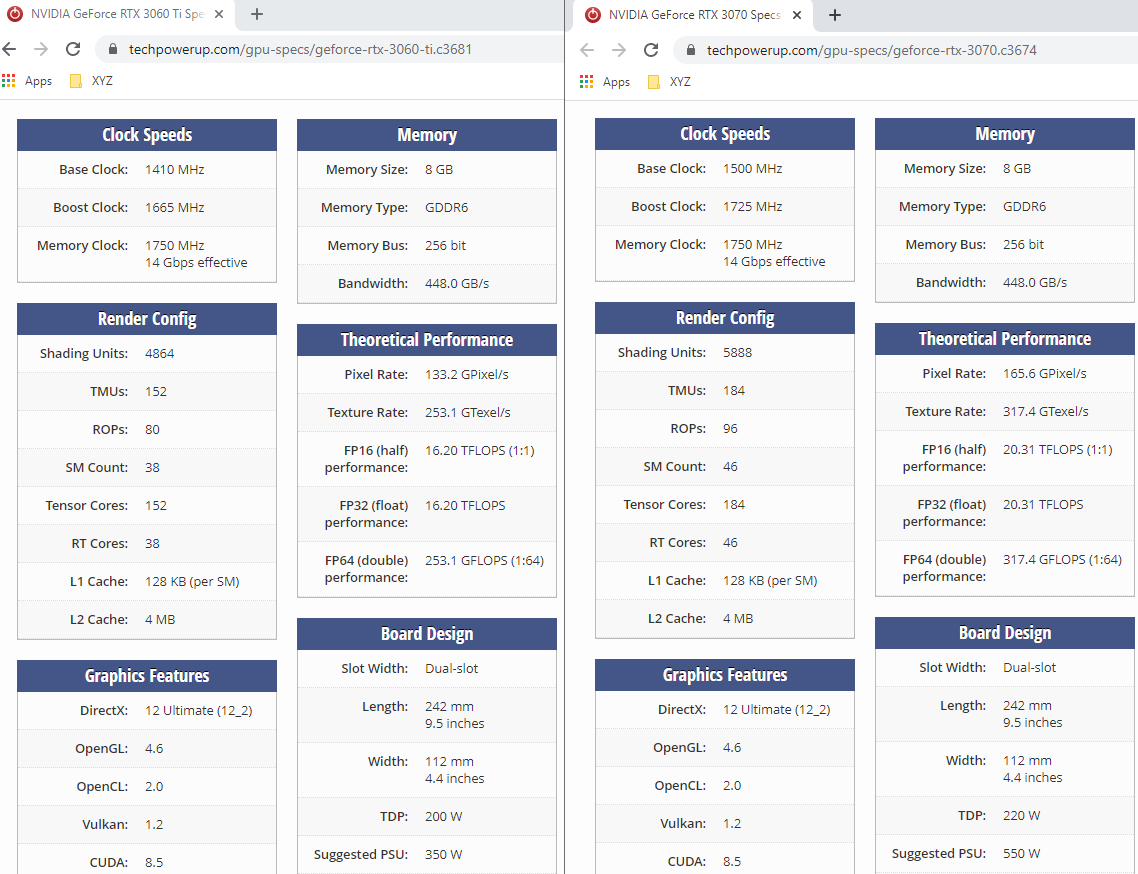Click the lock icon in the 3060 Ti address bar
The height and width of the screenshot is (874, 1138).
(112, 49)
